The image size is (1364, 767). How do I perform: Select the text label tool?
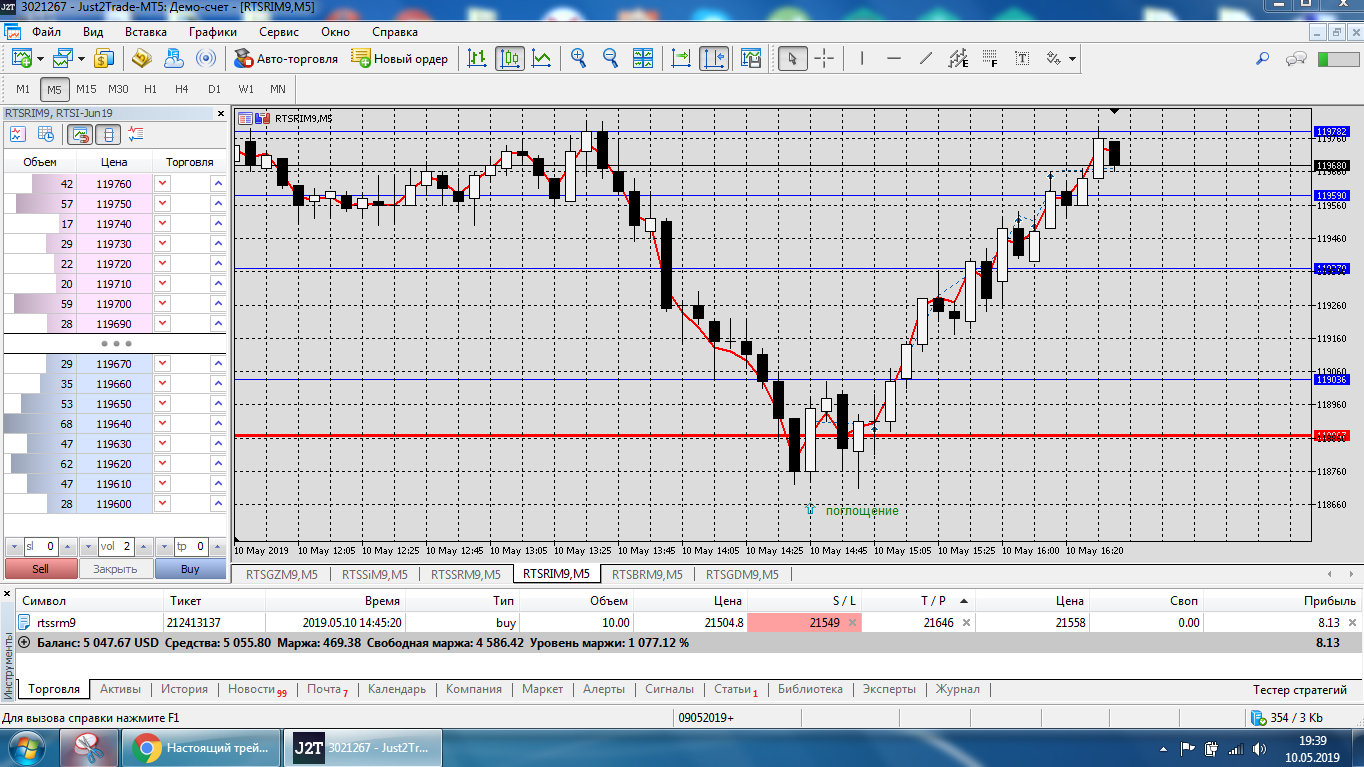(1022, 58)
